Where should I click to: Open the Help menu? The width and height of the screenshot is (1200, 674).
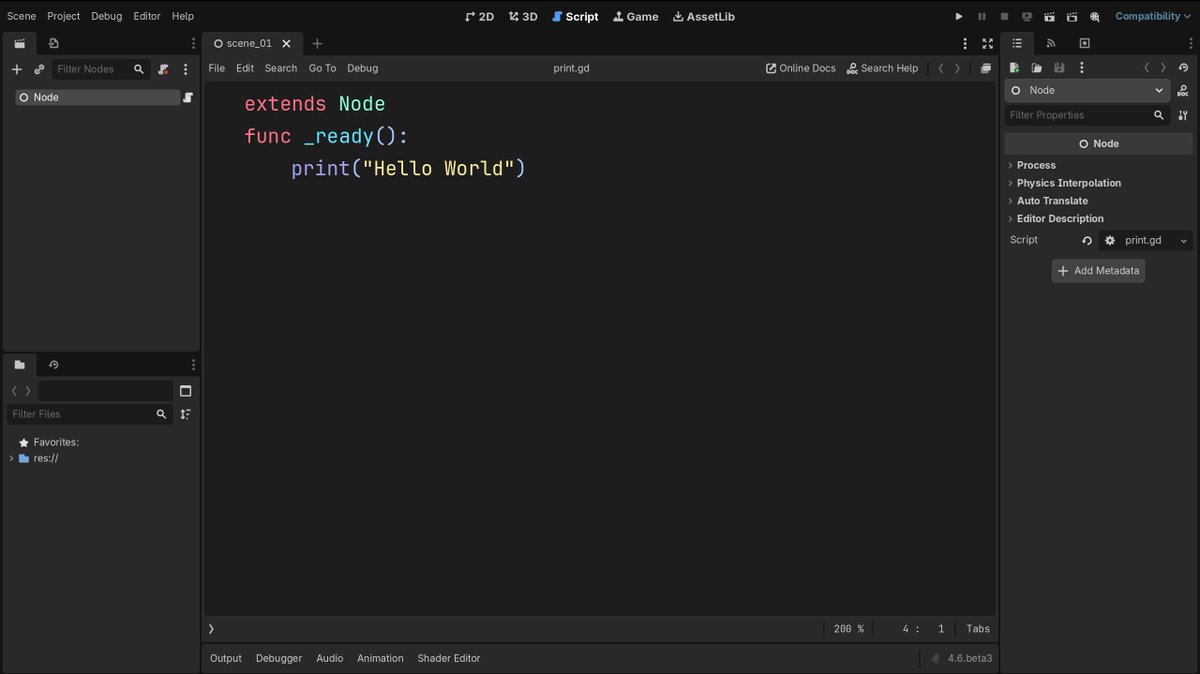pos(182,16)
